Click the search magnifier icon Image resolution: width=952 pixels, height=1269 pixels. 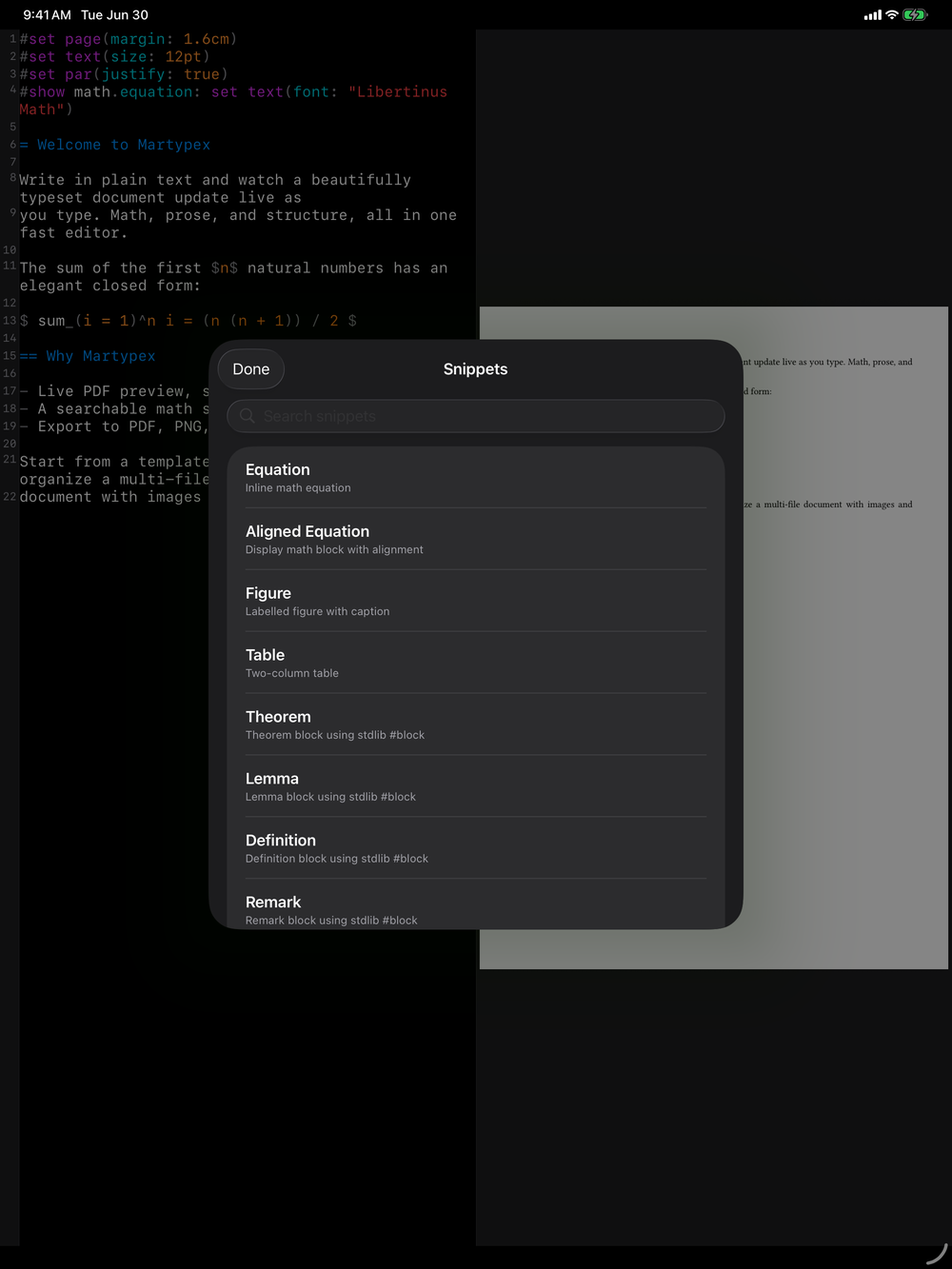(248, 416)
